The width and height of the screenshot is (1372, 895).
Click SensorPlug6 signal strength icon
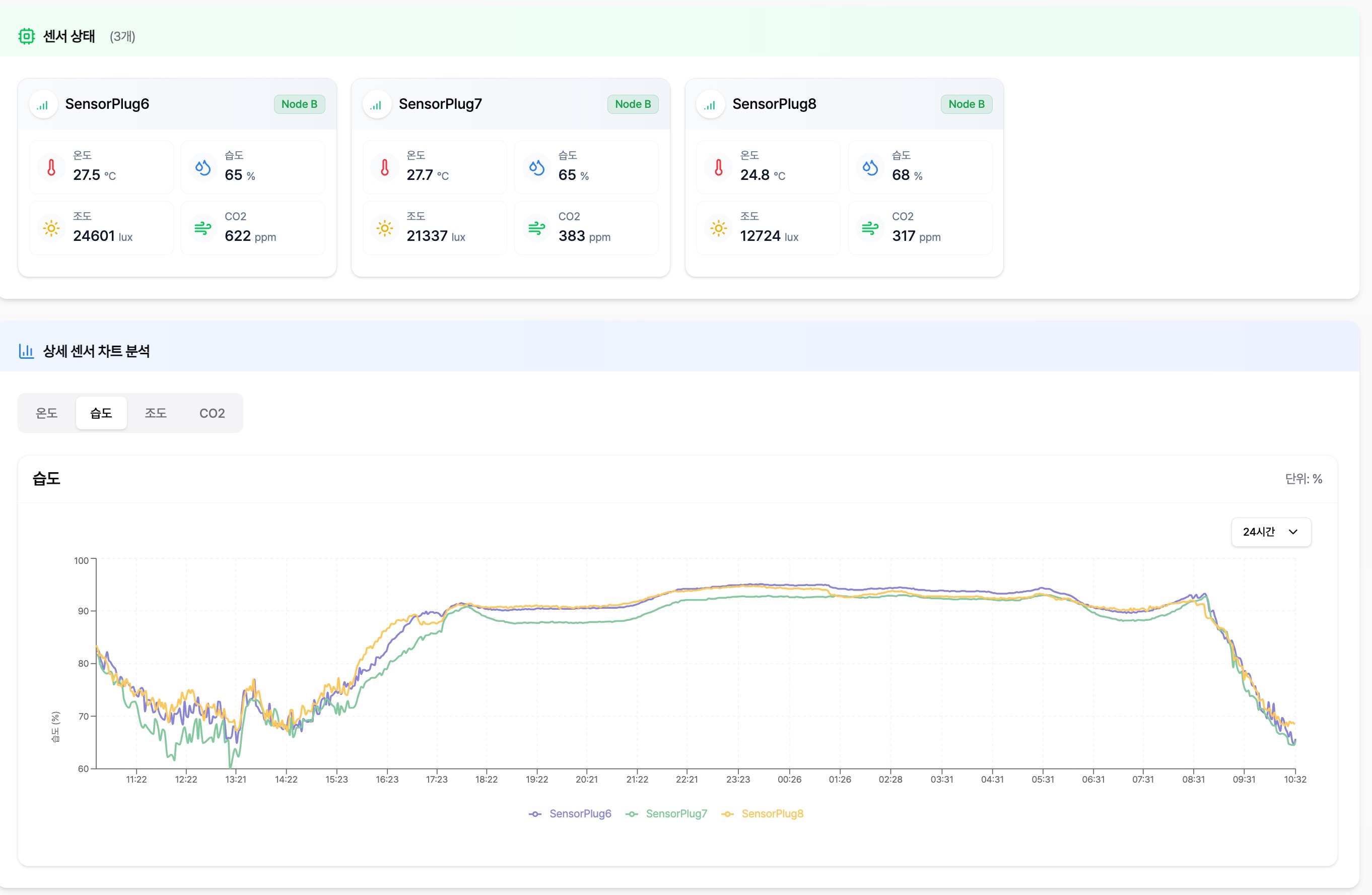pos(43,105)
